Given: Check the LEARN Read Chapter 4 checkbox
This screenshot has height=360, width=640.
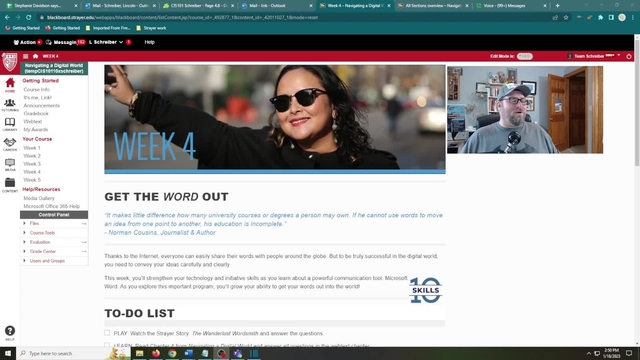Looking at the screenshot, I should point(107,345).
